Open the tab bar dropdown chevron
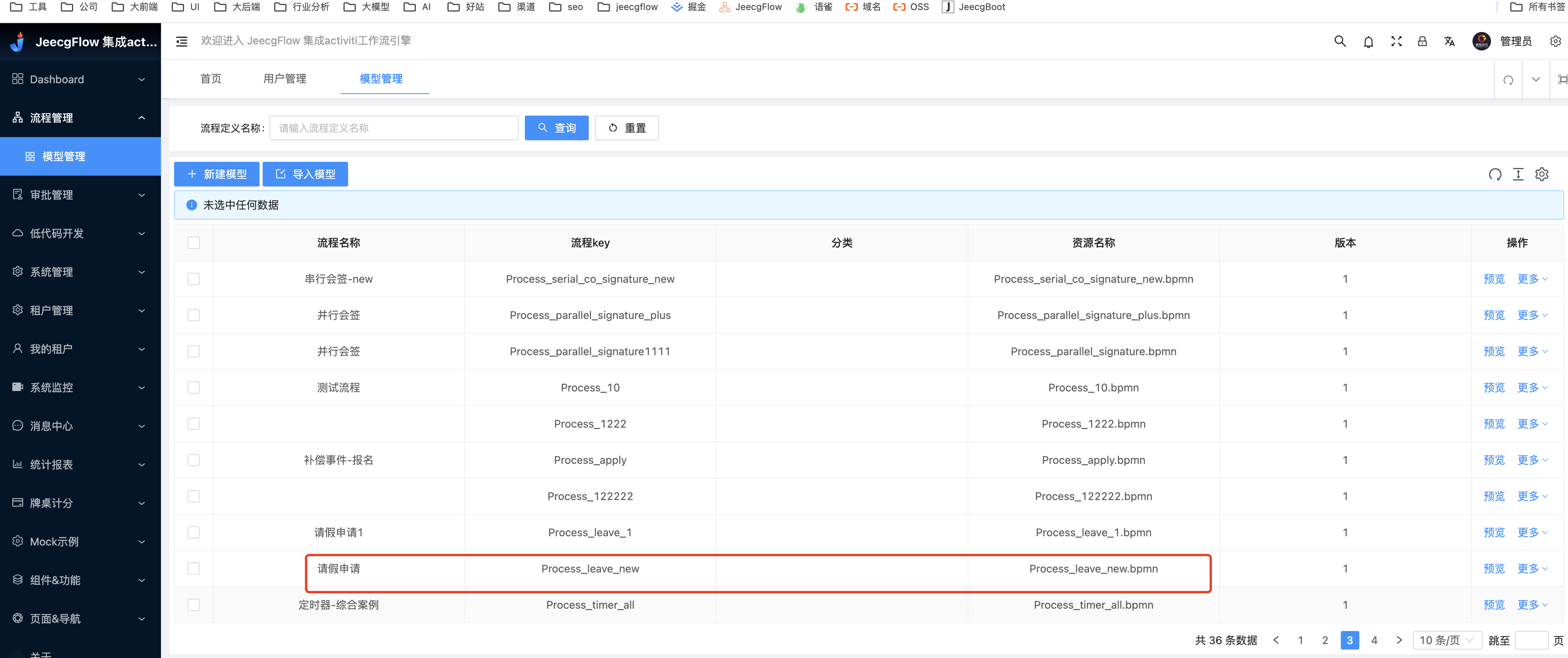1568x658 pixels. [1536, 80]
